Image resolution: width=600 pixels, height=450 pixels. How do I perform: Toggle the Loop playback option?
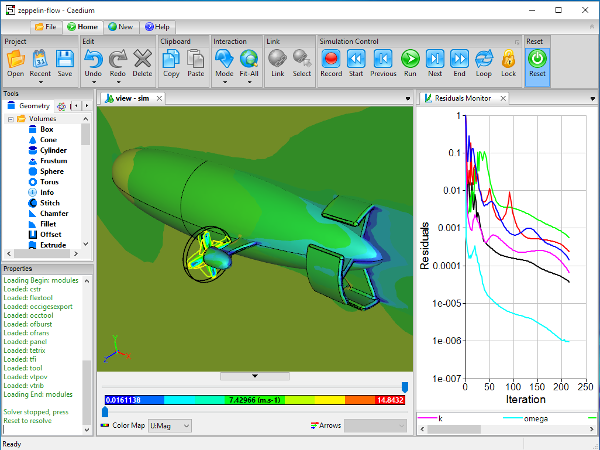[x=484, y=62]
